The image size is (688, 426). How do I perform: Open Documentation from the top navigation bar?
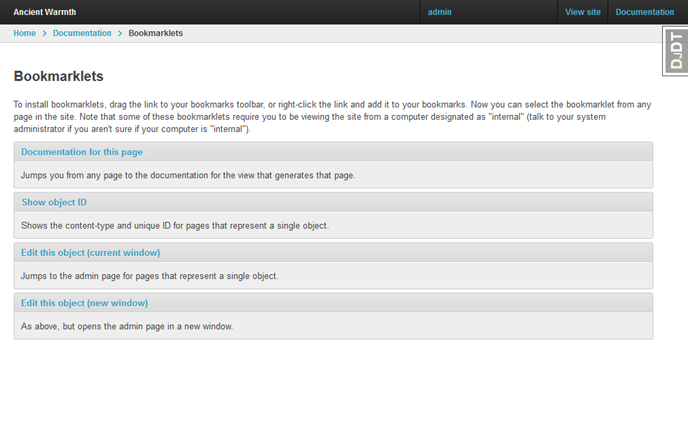click(x=644, y=12)
